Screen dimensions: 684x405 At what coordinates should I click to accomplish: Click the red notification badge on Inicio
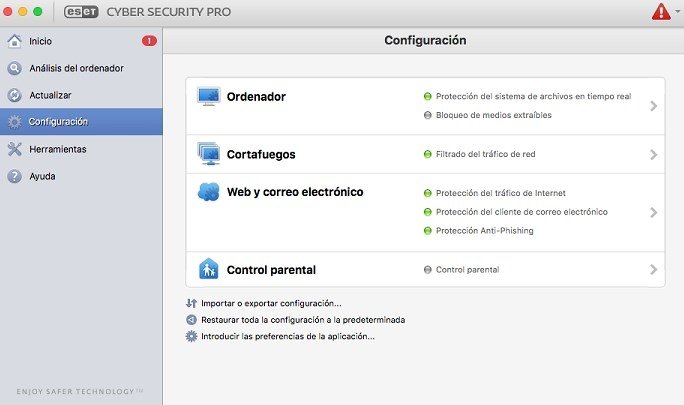[x=149, y=41]
